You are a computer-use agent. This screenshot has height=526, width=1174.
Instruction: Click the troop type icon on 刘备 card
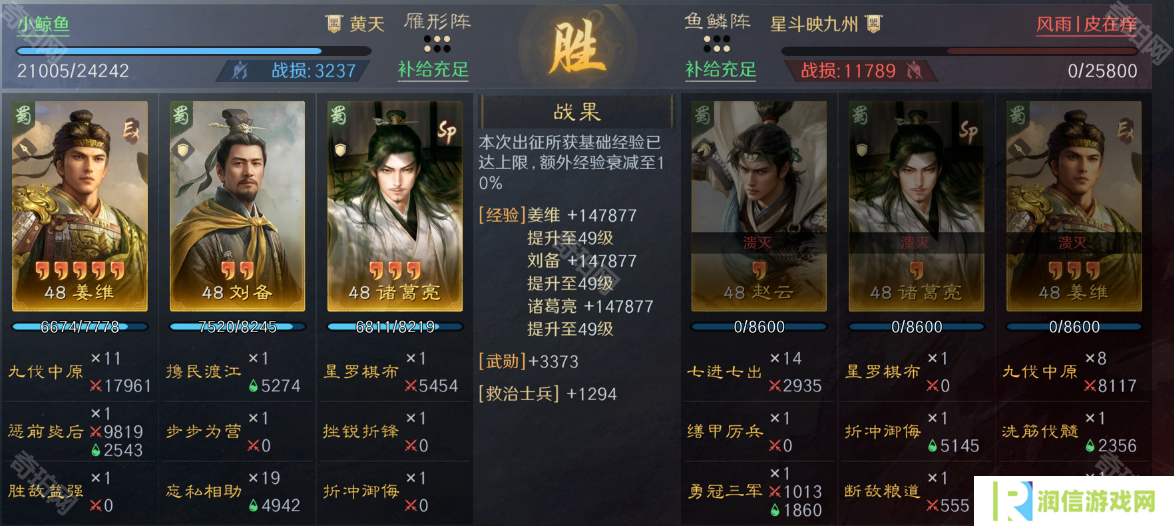(180, 150)
